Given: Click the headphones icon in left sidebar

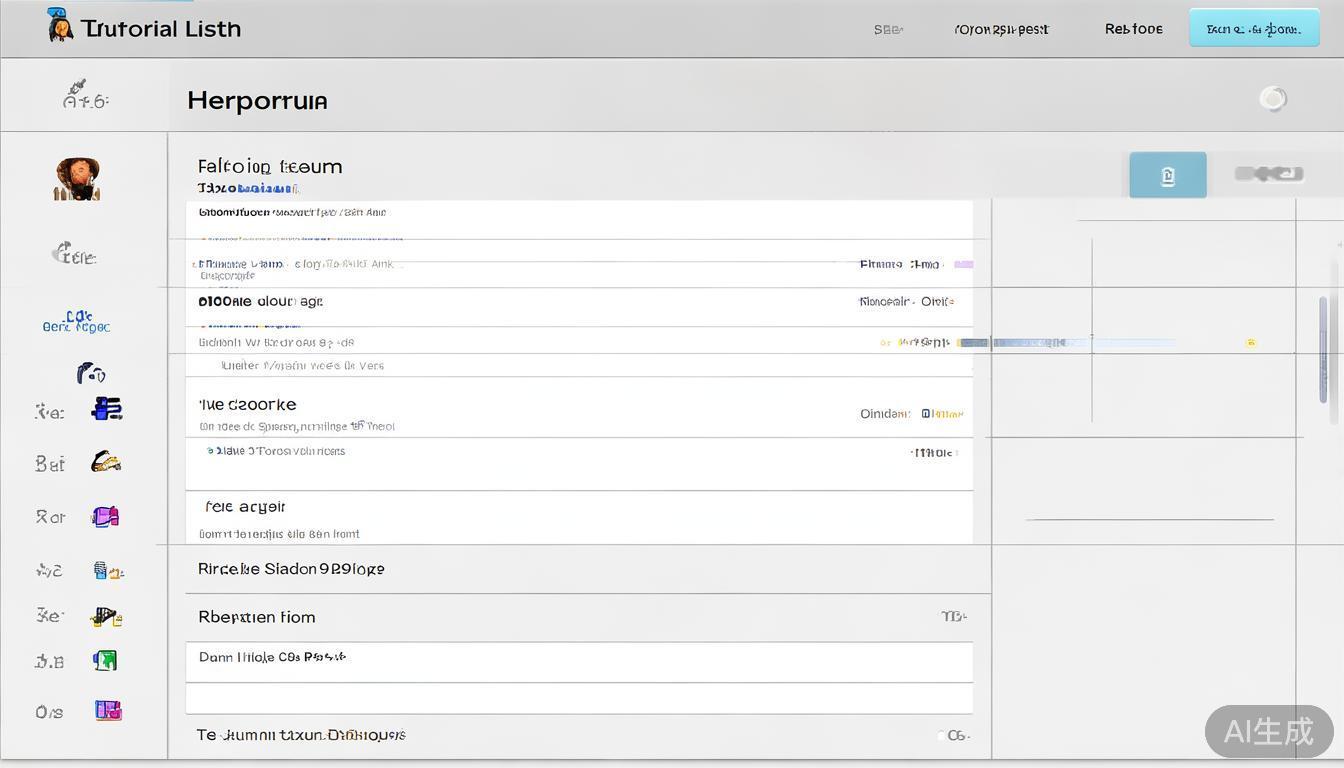Looking at the screenshot, I should point(91,373).
